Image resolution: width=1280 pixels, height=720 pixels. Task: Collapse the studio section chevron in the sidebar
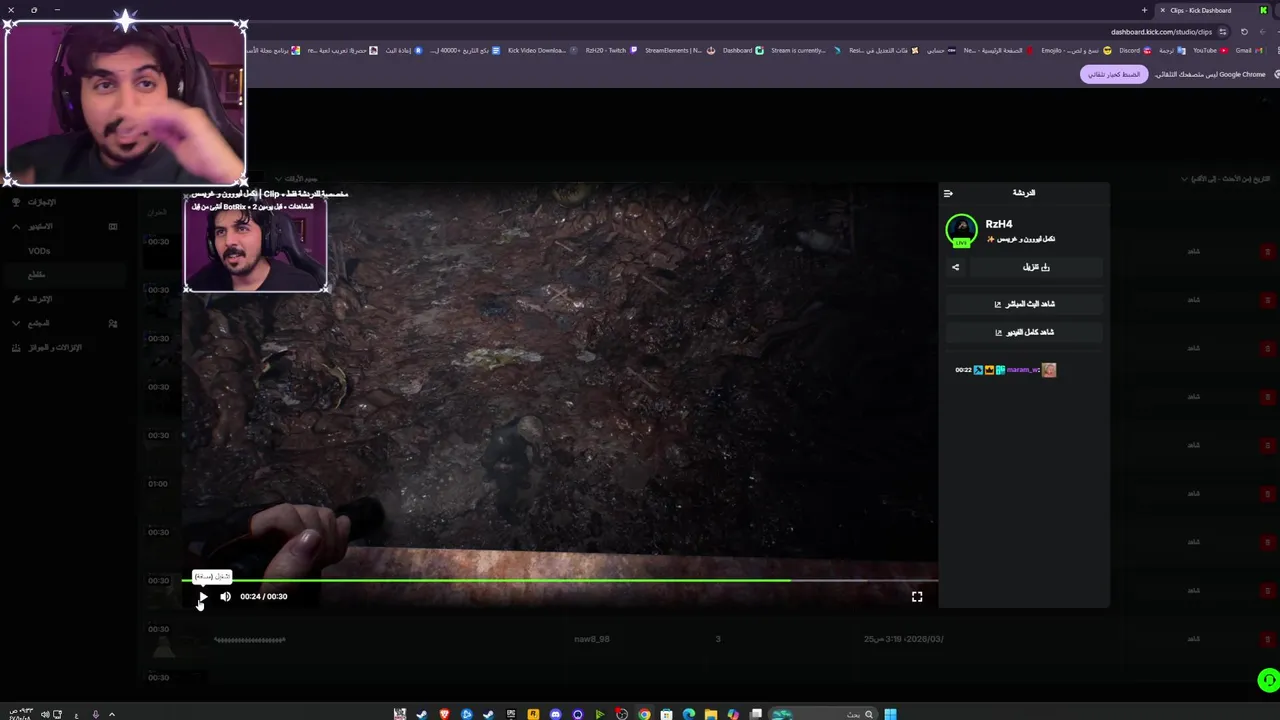tap(16, 227)
